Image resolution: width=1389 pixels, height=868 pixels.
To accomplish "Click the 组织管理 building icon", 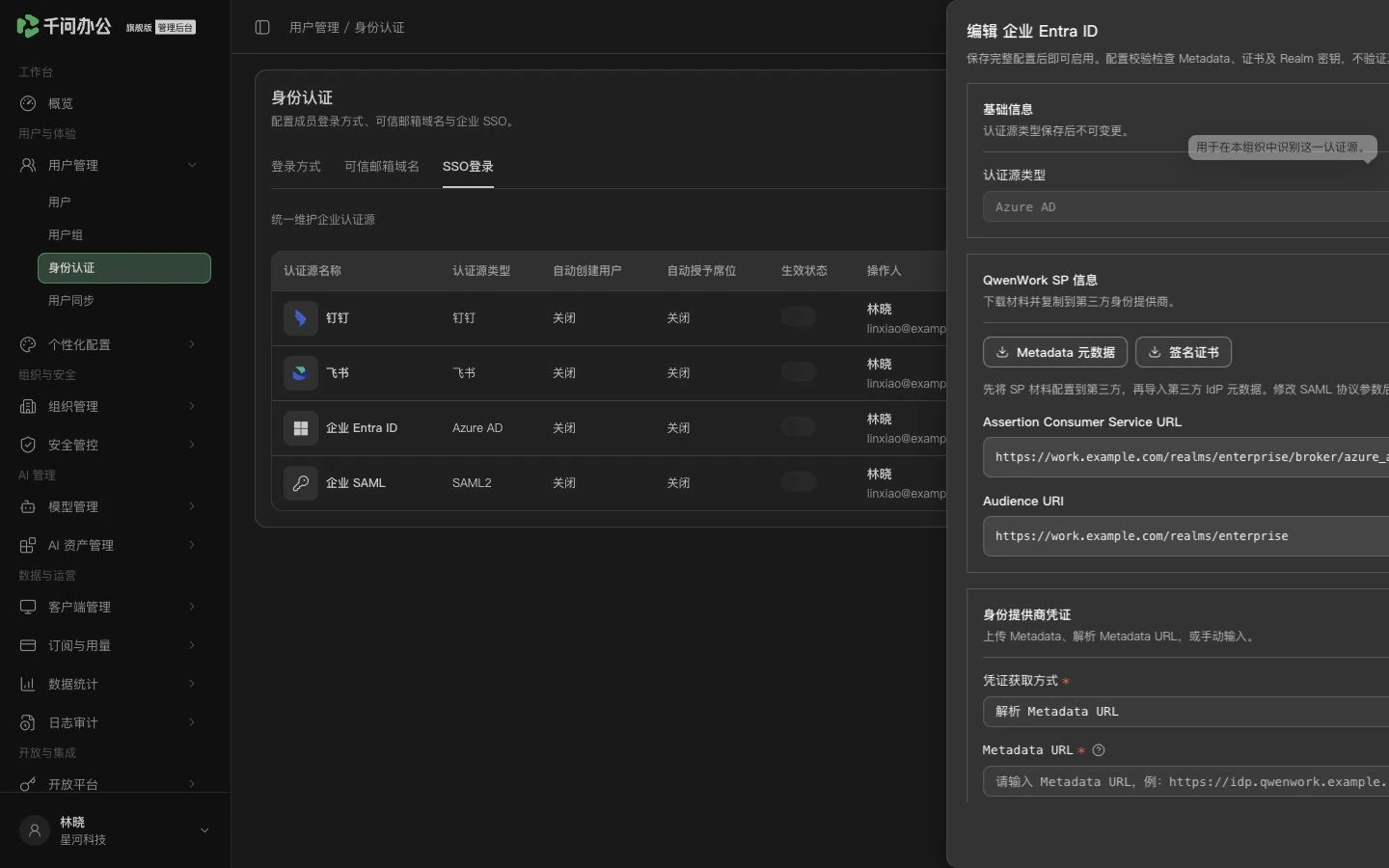I will tap(28, 406).
